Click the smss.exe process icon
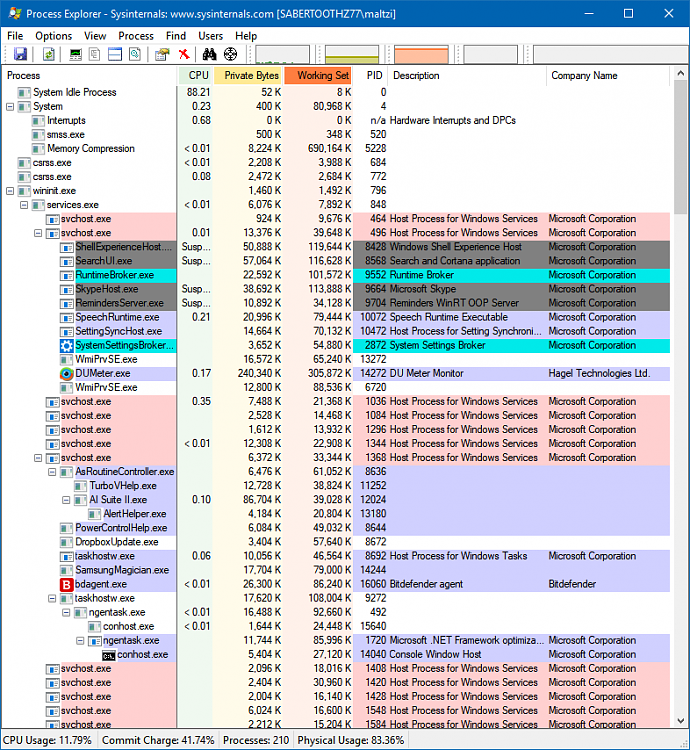The image size is (690, 750). 38,135
